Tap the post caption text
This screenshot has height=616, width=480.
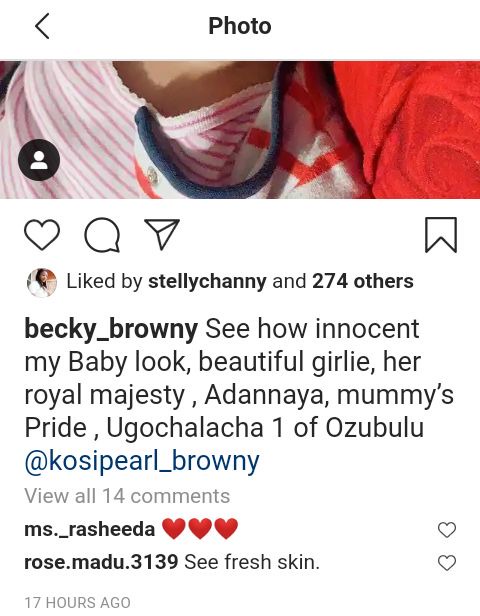[x=240, y=395]
